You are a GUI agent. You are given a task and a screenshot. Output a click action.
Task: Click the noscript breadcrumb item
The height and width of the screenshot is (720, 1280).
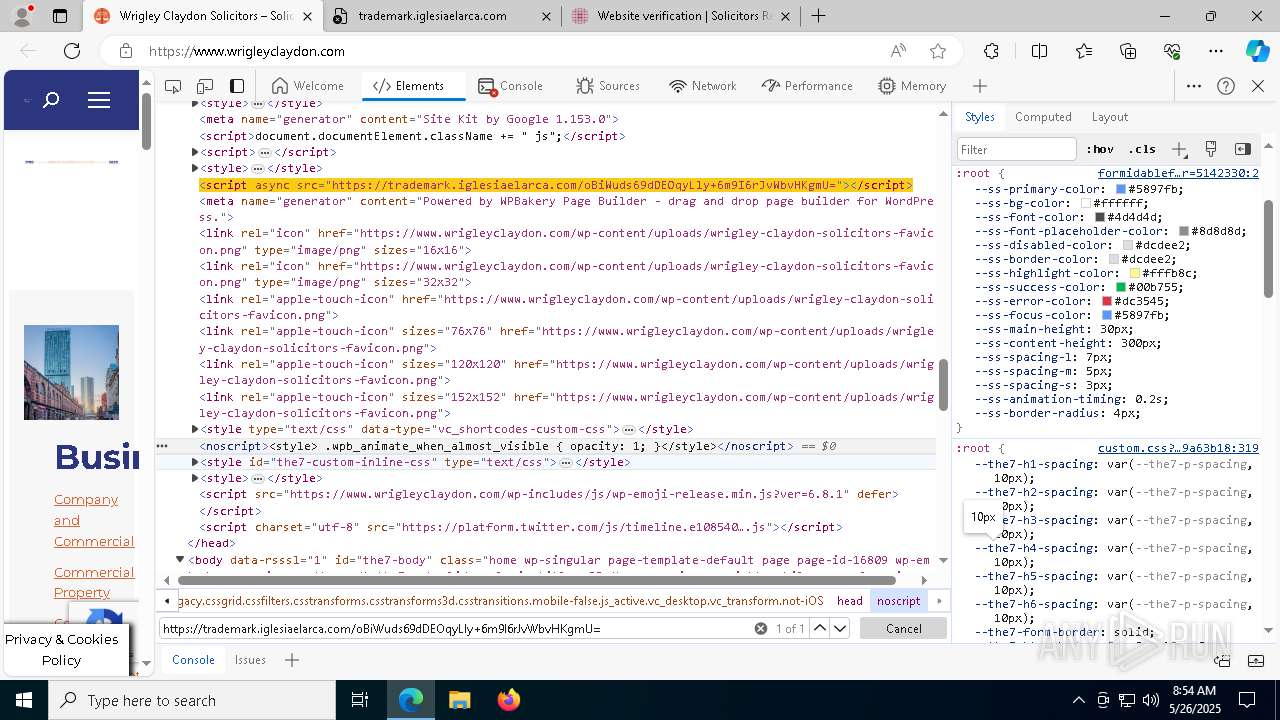[898, 601]
